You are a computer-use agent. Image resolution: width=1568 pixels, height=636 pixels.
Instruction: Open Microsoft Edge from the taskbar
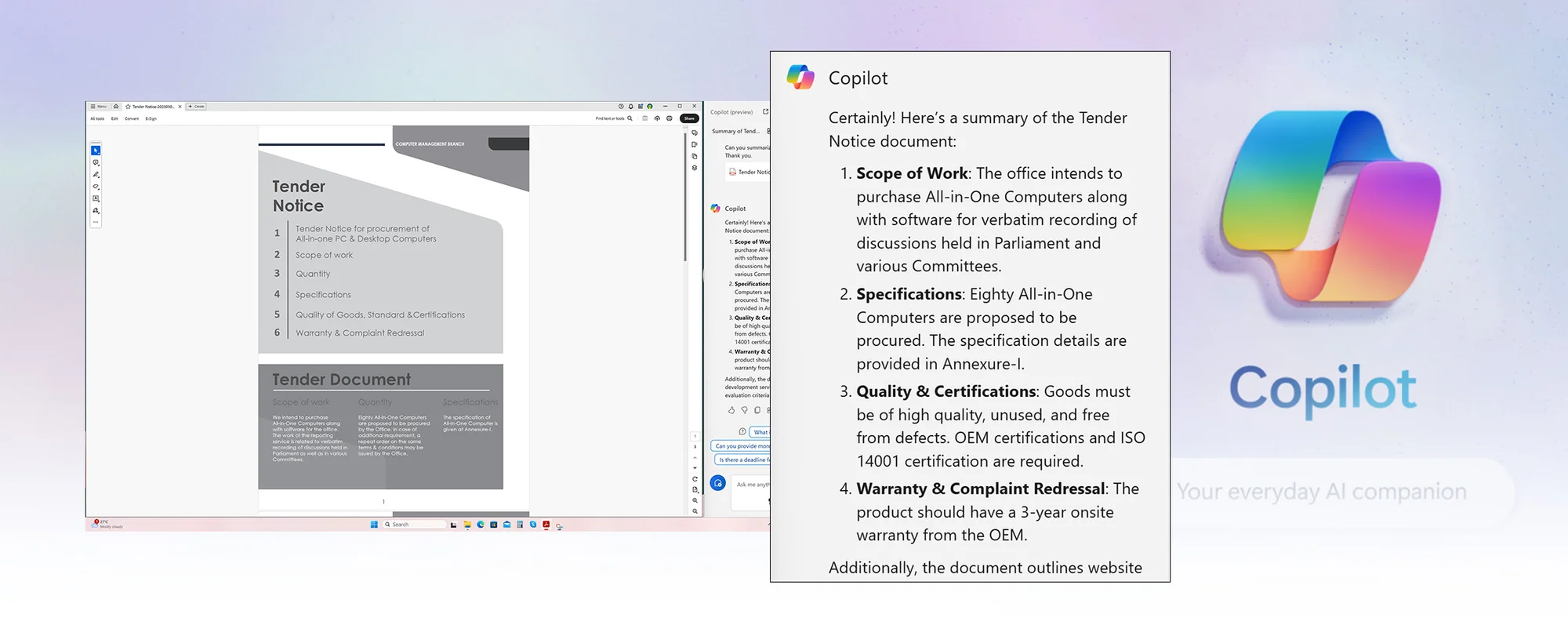click(481, 525)
